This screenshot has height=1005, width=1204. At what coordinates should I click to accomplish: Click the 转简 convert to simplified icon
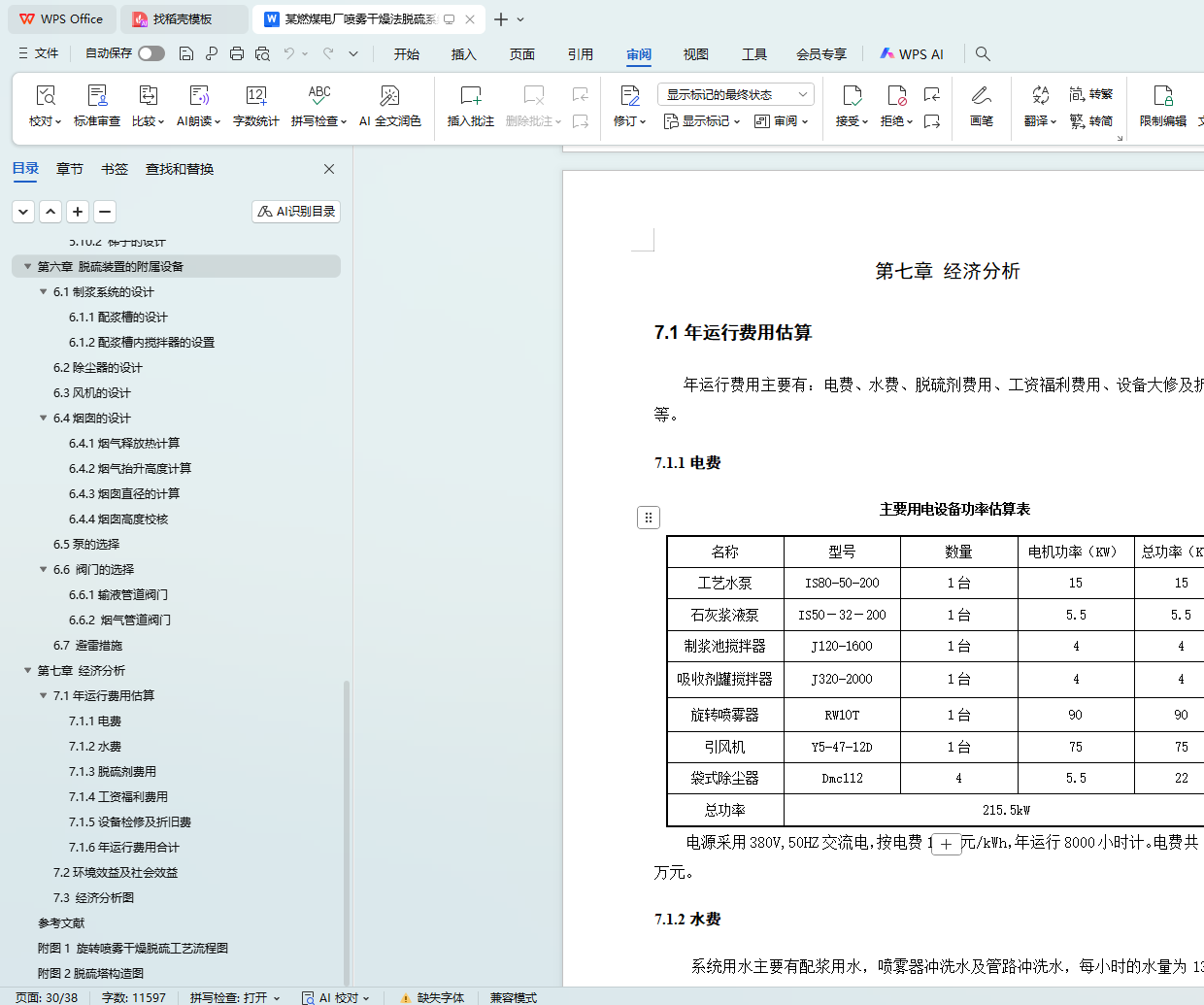[x=1091, y=121]
